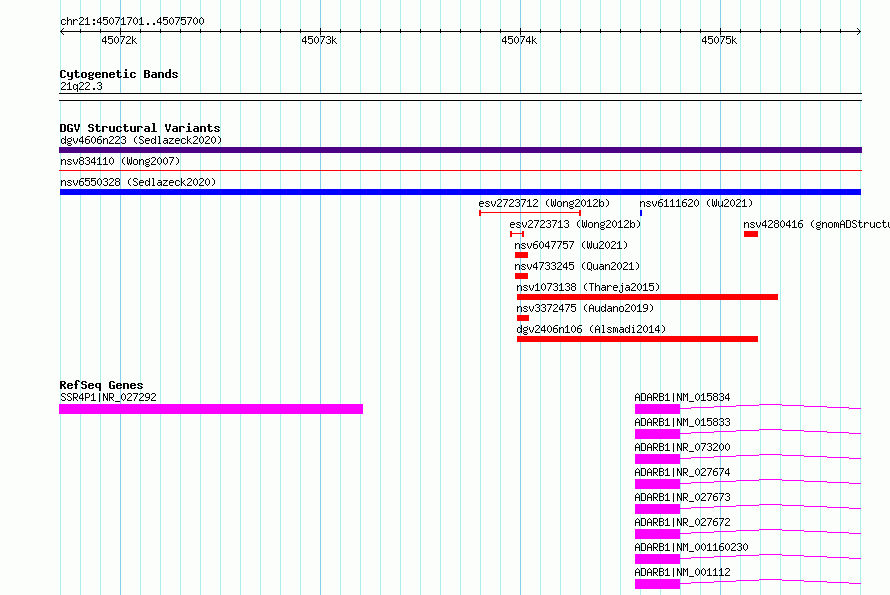Screen dimensions: 890x595
Task: Open the Cytogenetic Bands track title
Action: (x=119, y=74)
